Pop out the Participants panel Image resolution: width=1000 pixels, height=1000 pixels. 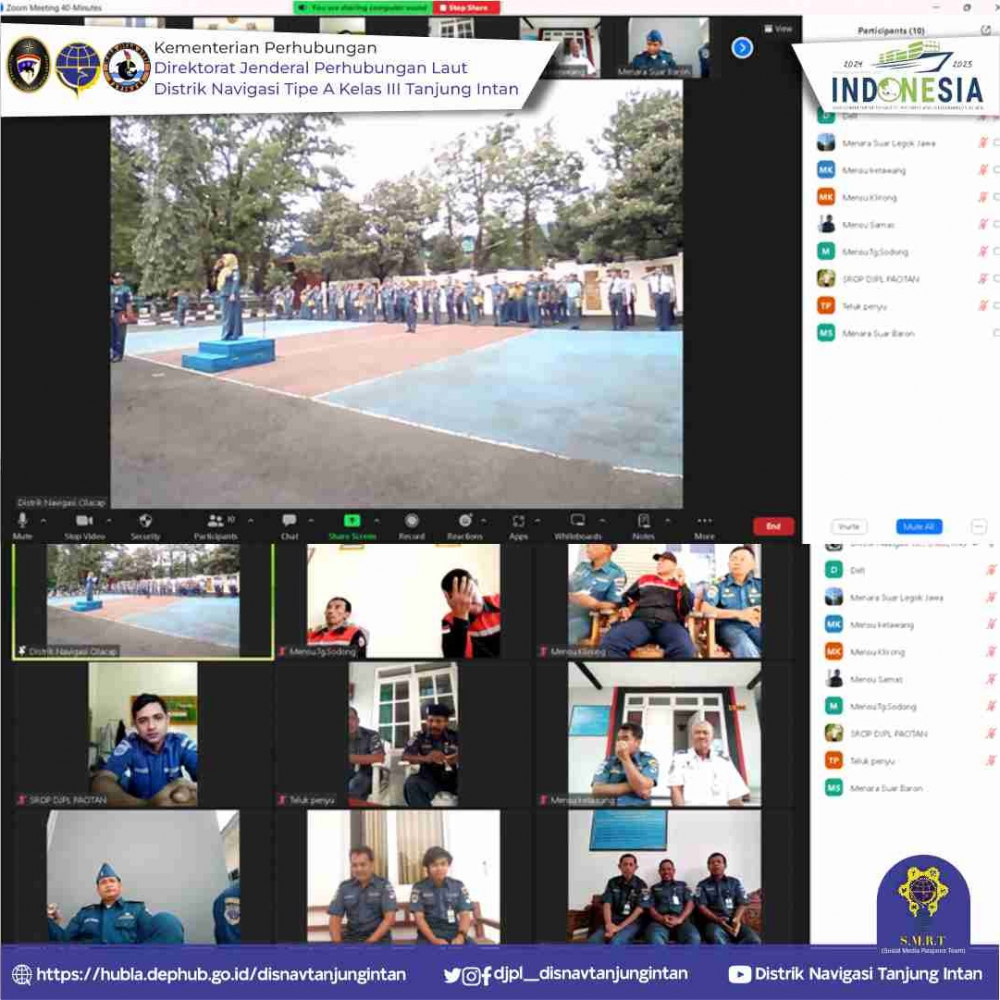(x=985, y=30)
